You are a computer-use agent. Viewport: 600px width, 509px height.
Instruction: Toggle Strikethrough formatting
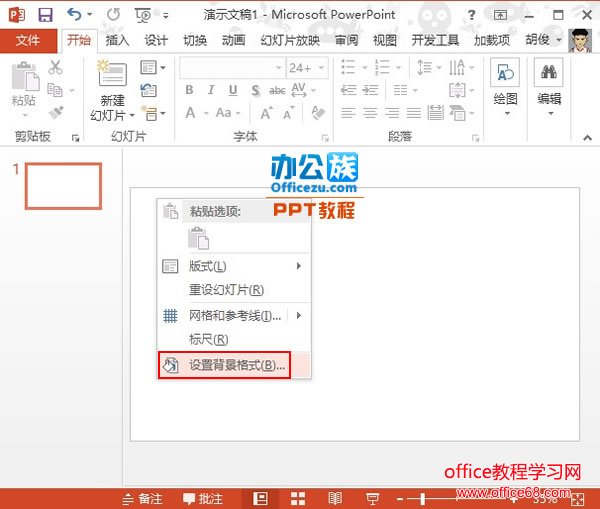tap(277, 90)
